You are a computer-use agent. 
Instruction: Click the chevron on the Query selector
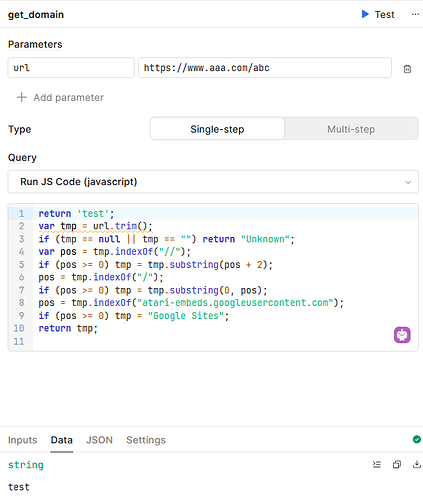click(x=408, y=182)
